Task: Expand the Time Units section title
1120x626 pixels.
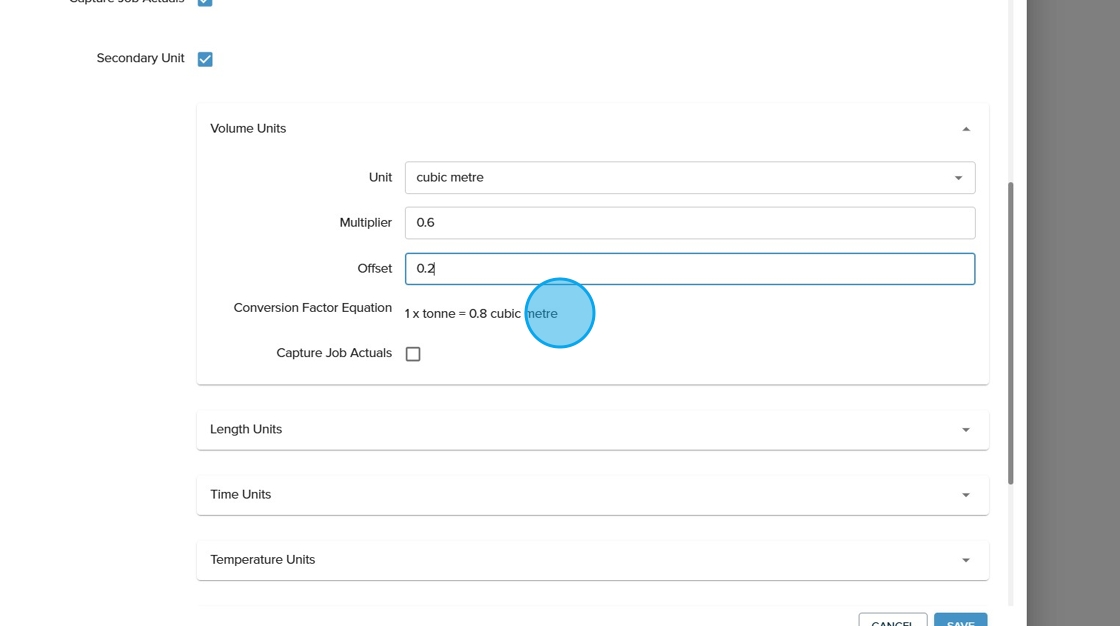Action: 241,495
